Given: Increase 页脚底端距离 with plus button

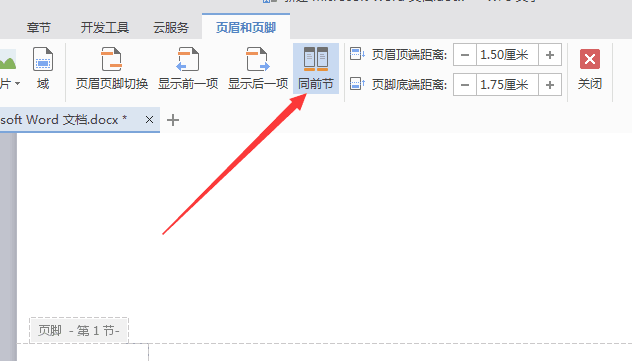Looking at the screenshot, I should pos(550,85).
